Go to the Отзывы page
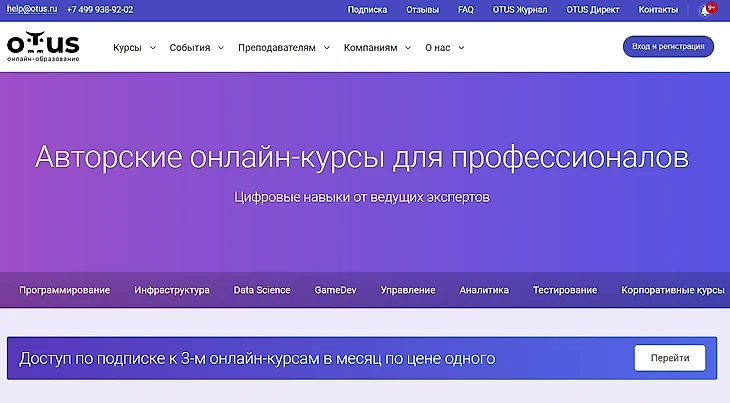The image size is (730, 403). [422, 10]
